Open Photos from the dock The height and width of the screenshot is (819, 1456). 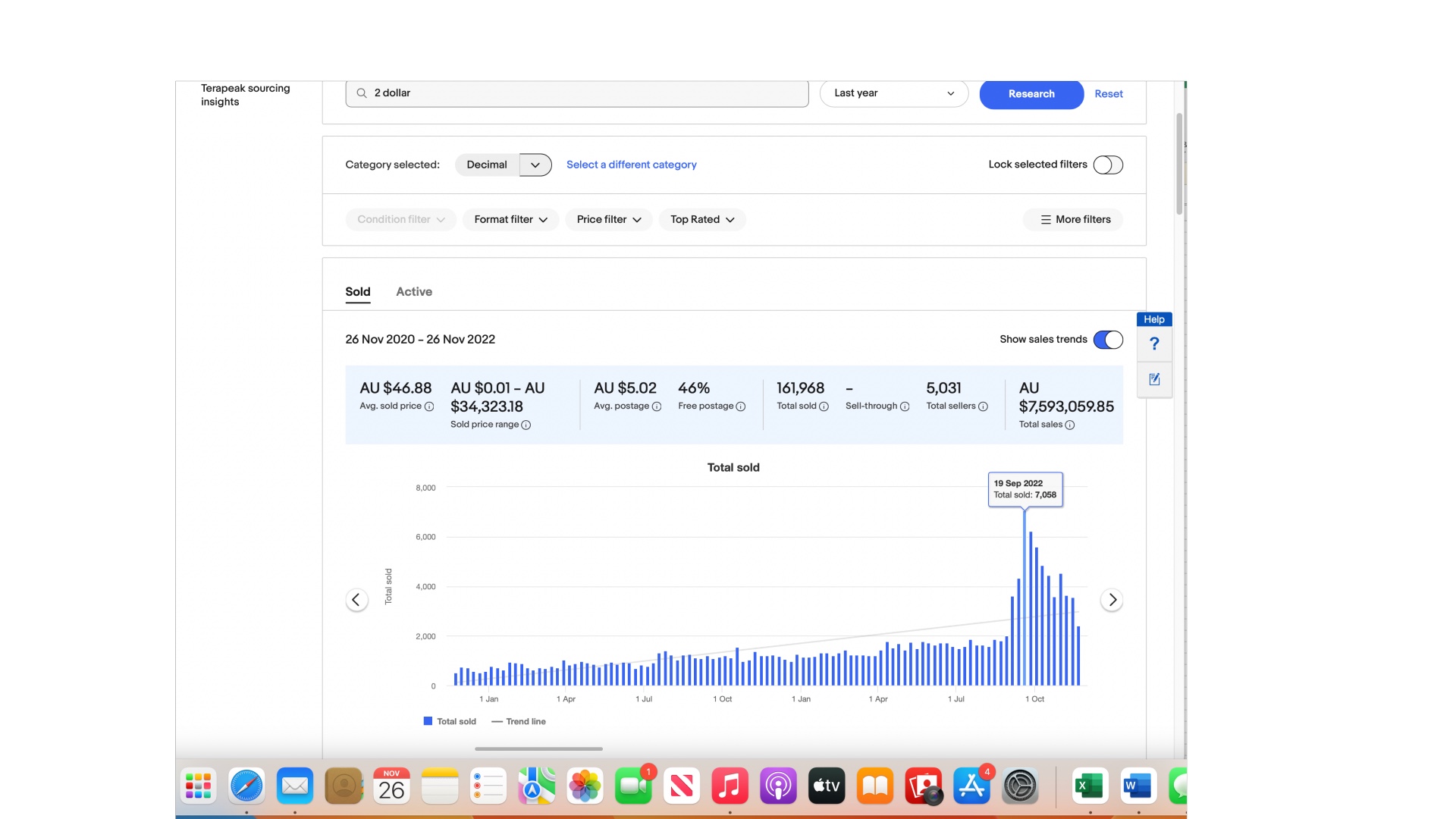tap(585, 786)
